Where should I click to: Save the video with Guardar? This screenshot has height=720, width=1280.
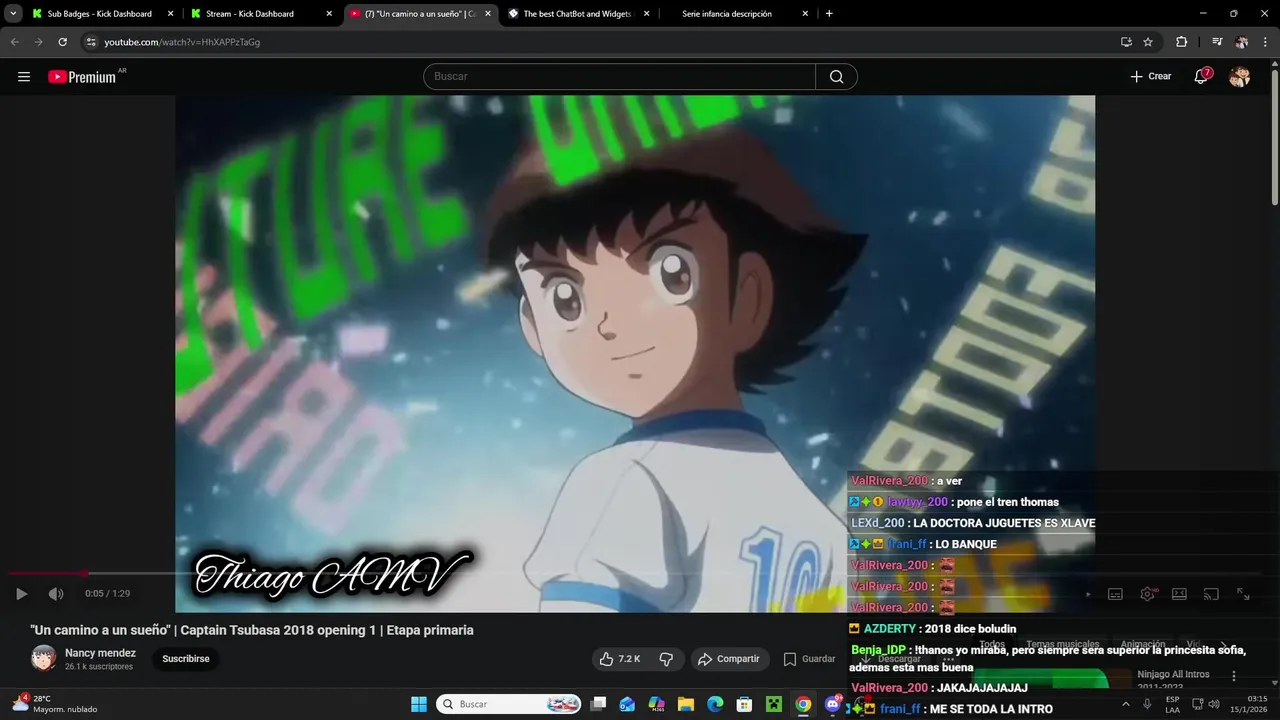(810, 659)
